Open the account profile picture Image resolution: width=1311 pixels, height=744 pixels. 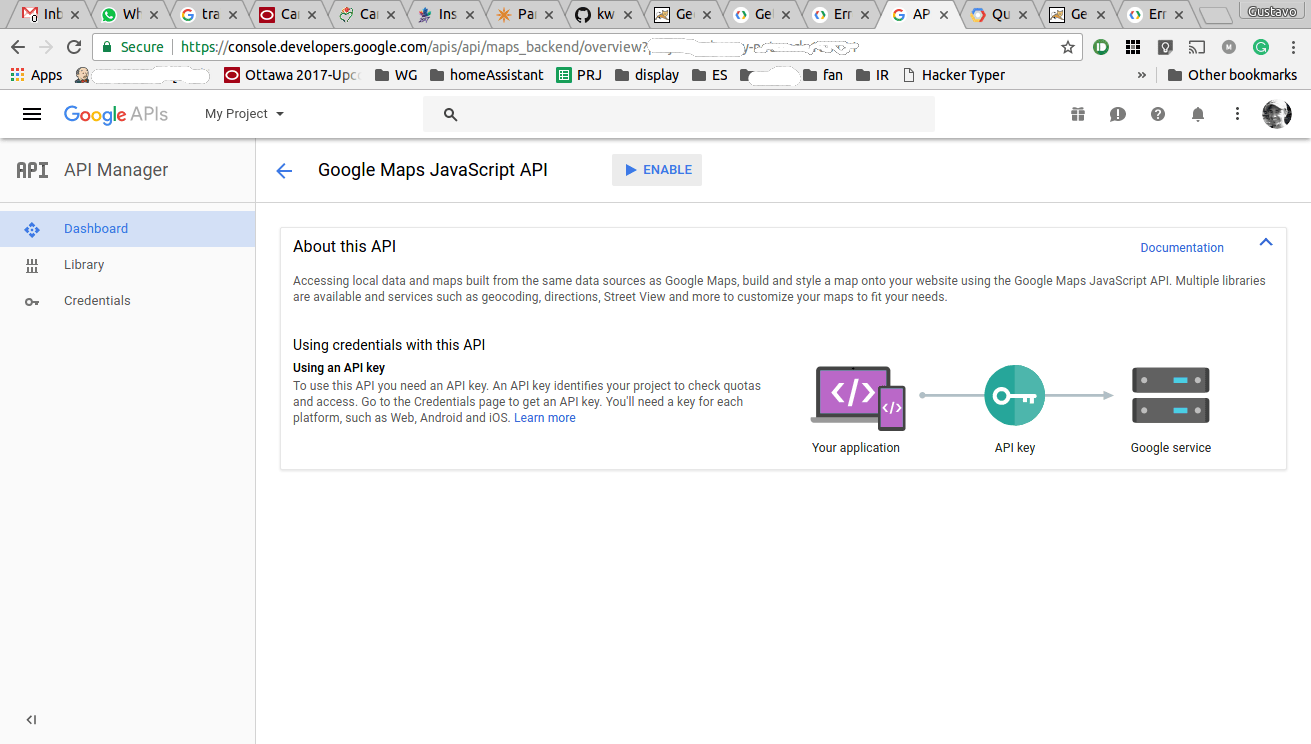coord(1277,114)
